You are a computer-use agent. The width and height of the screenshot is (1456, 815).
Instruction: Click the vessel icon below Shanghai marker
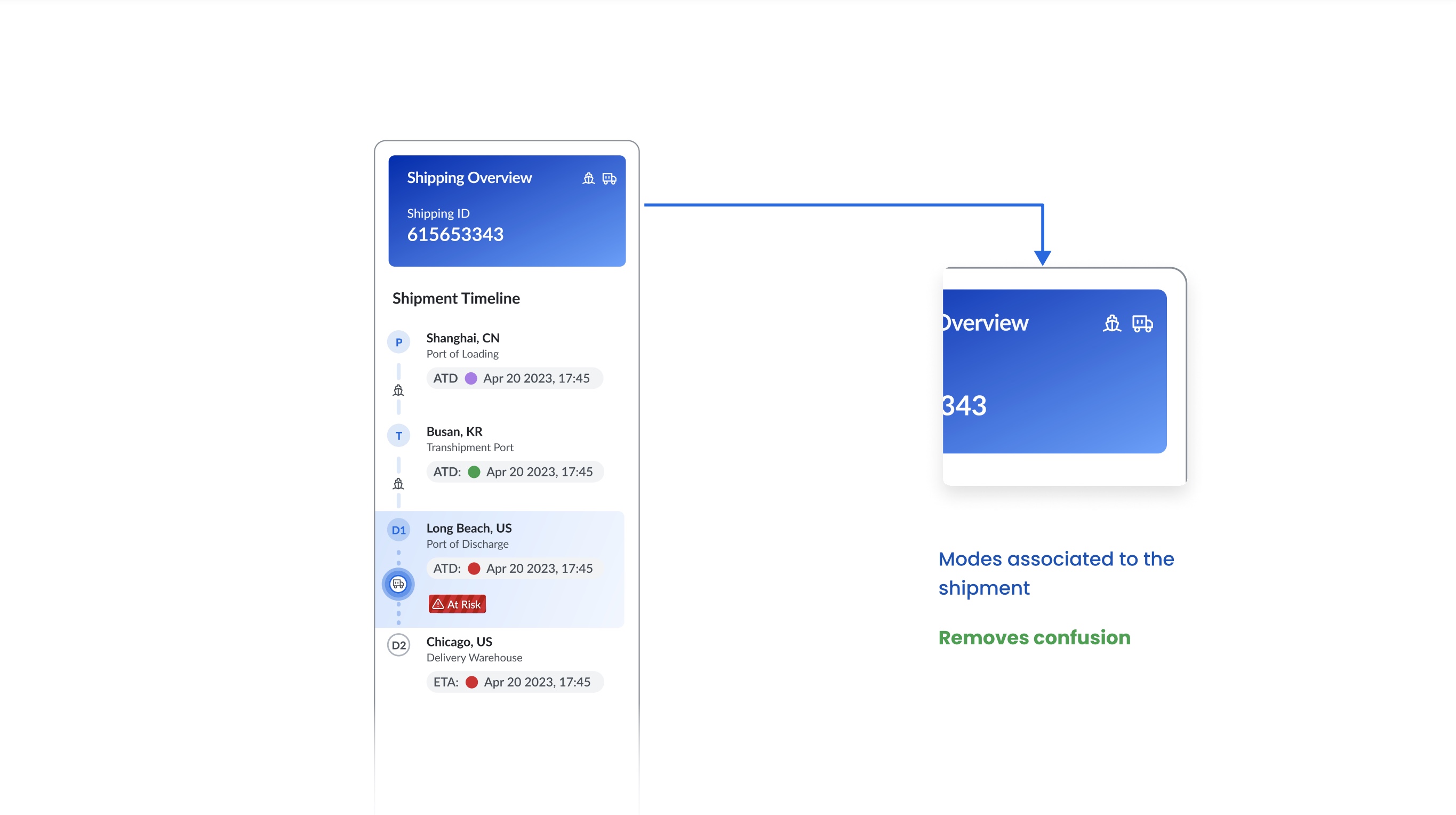[x=398, y=390]
